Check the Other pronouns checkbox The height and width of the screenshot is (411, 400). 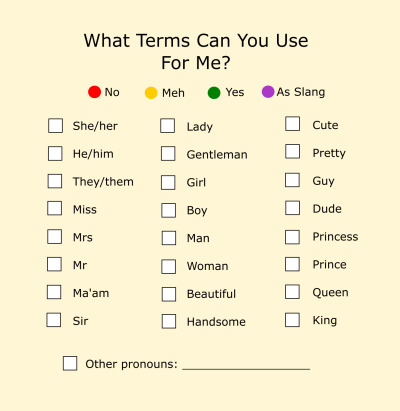click(70, 363)
